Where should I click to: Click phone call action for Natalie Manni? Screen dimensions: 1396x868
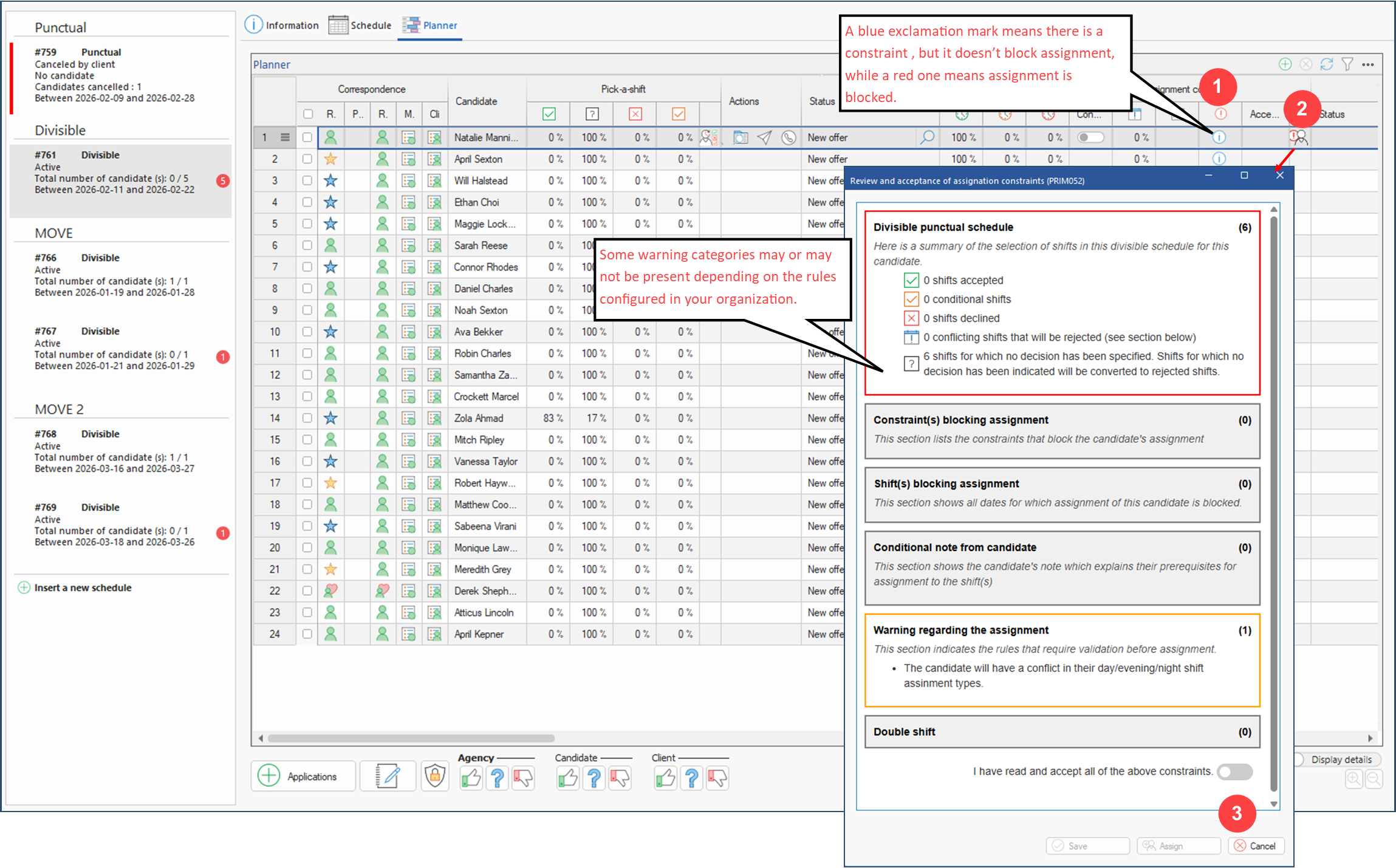(789, 138)
